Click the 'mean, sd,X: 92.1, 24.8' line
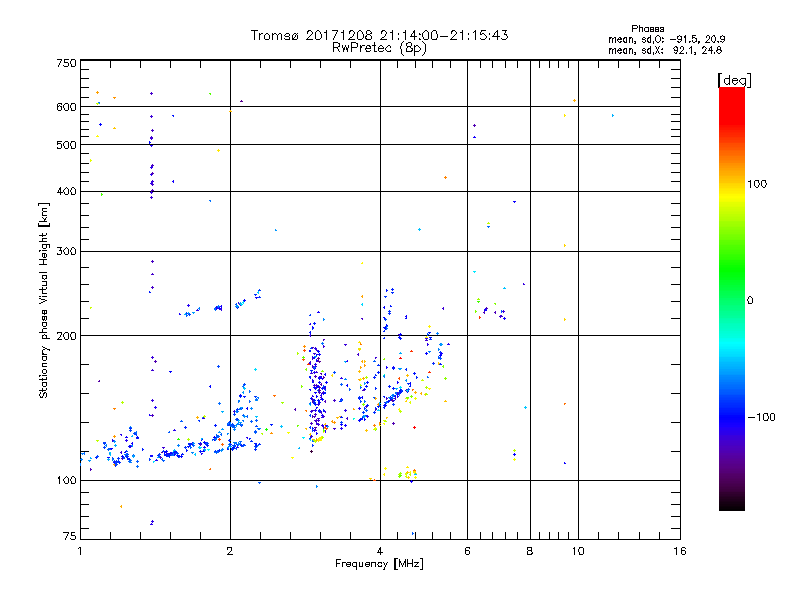This screenshot has width=800, height=600. pyautogui.click(x=665, y=50)
